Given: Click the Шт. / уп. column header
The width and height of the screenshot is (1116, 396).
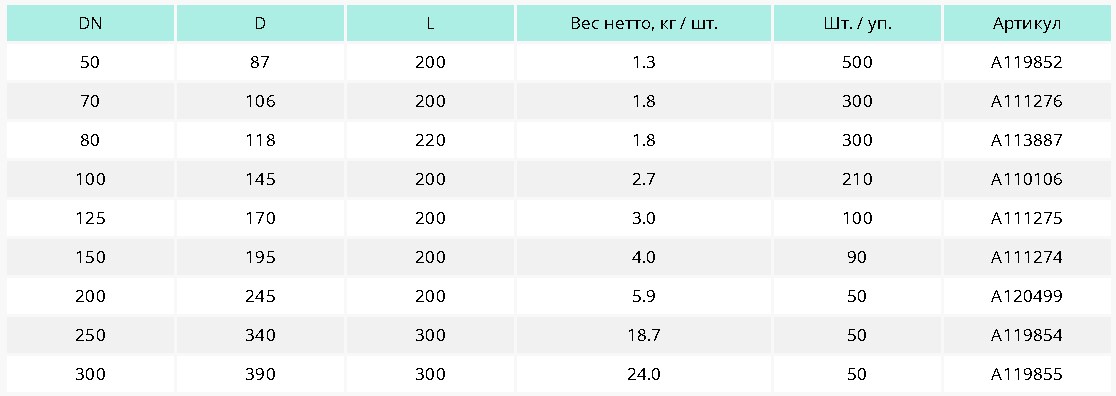Looking at the screenshot, I should tap(857, 23).
